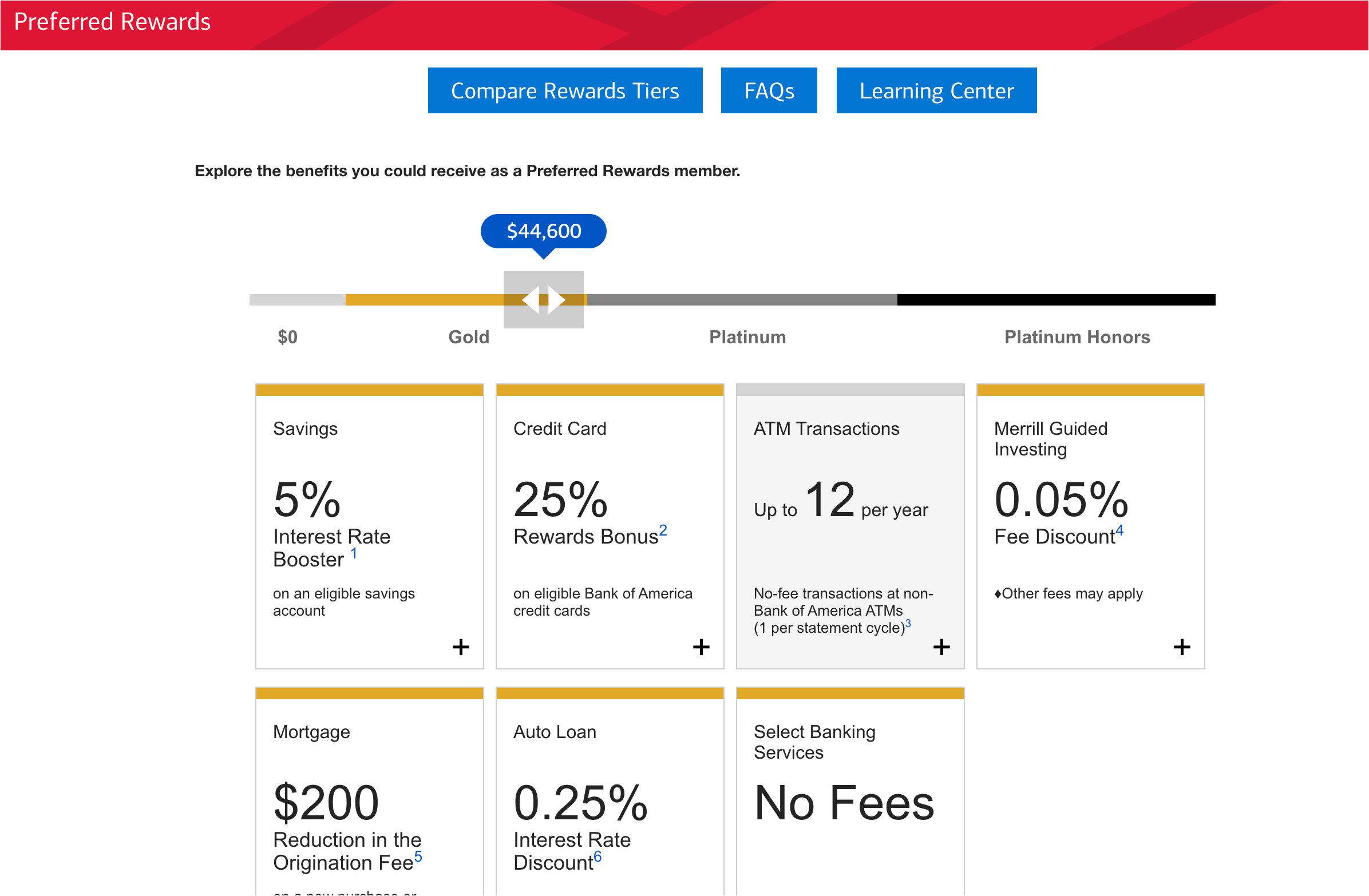Click 'on eligible Bank of America credit cards'
This screenshot has height=896, width=1369.
tap(602, 602)
